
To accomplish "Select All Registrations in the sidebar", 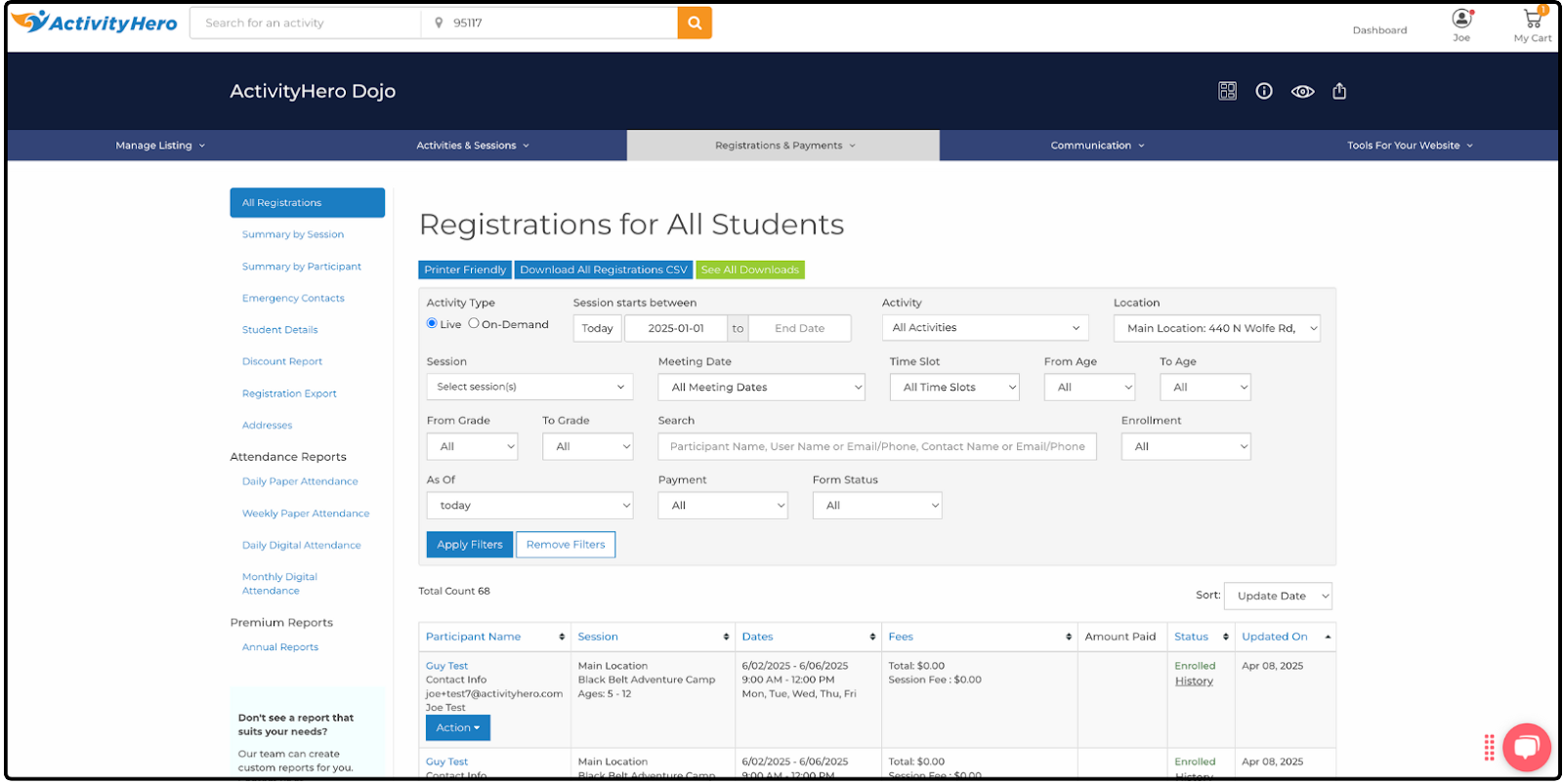I will point(308,203).
